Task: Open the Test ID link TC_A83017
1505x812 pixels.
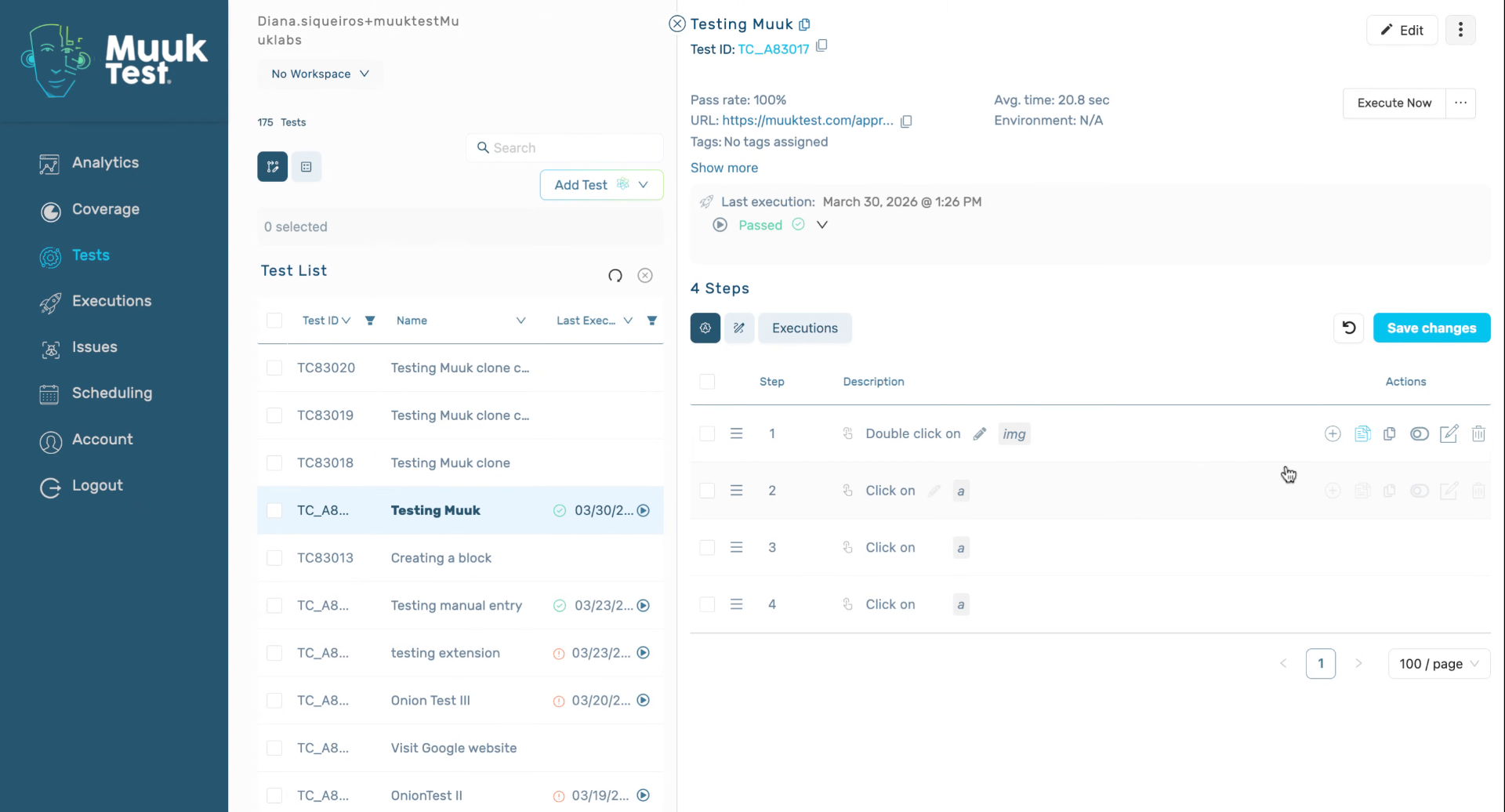Action: pos(773,49)
